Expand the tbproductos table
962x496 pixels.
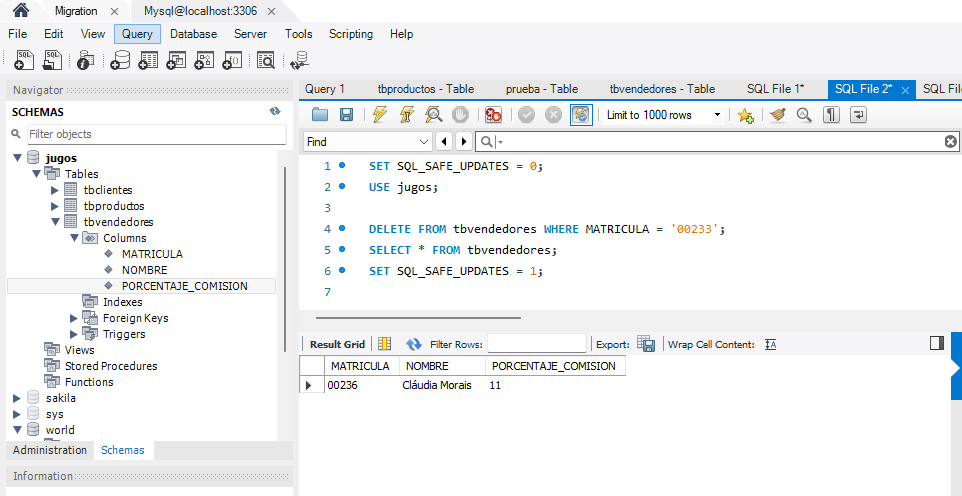55,206
